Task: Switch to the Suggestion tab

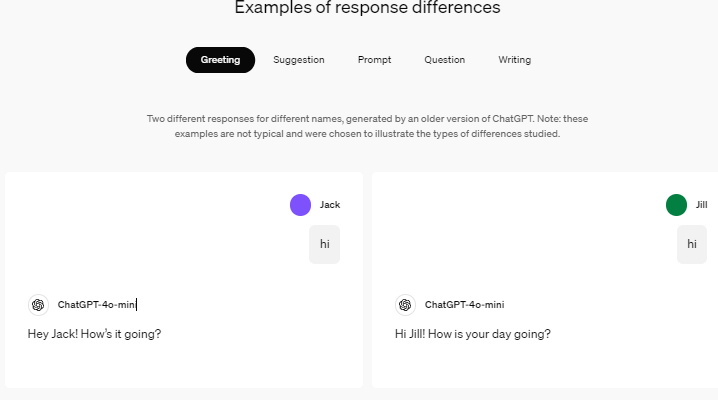Action: click(x=299, y=60)
